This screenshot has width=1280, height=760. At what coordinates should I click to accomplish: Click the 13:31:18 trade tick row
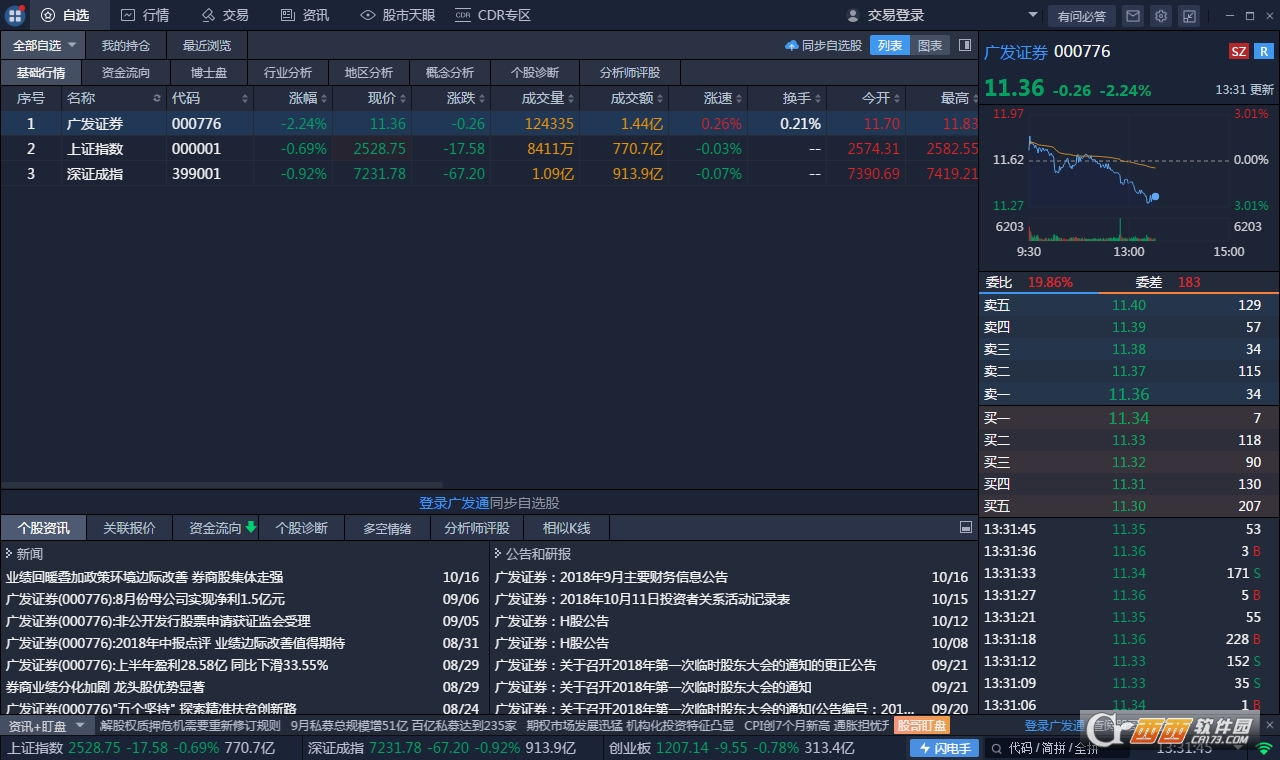pos(1129,639)
